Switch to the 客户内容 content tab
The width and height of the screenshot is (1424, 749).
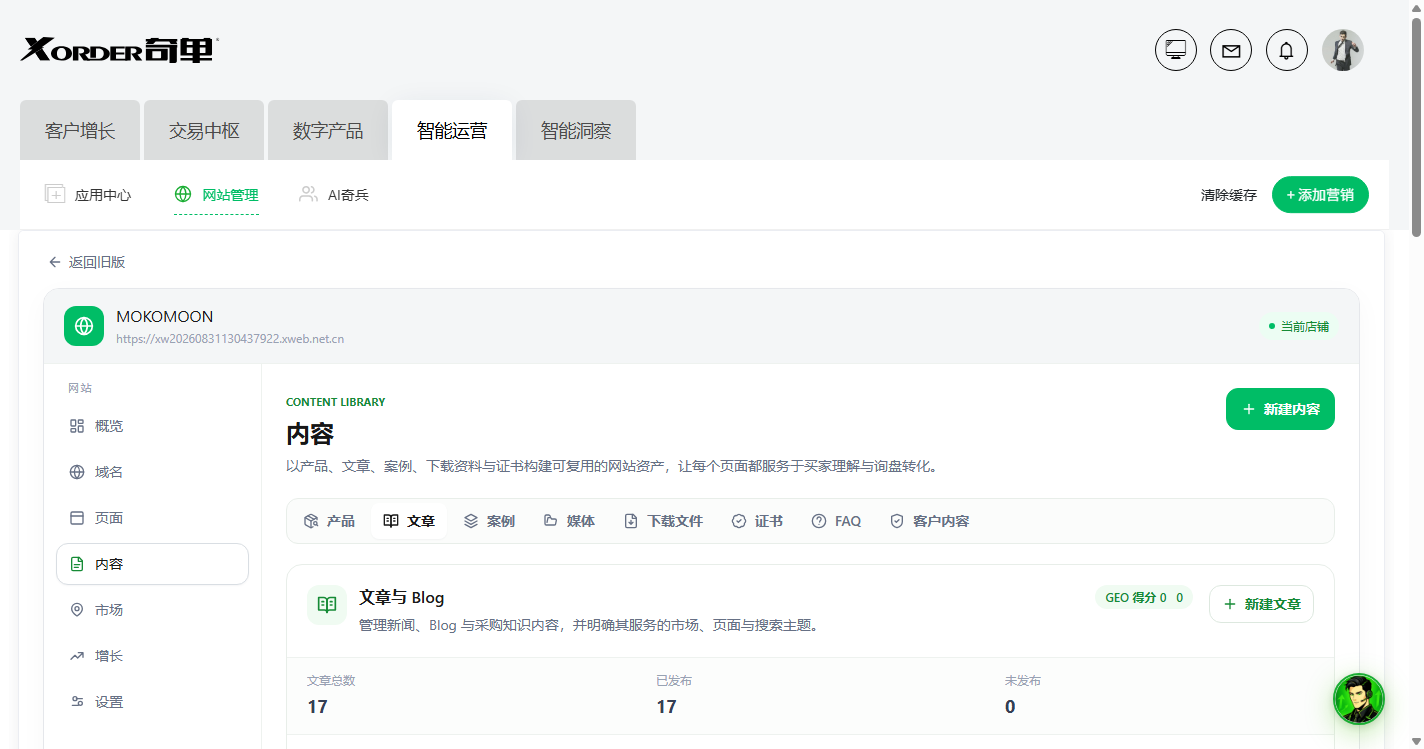click(x=929, y=521)
